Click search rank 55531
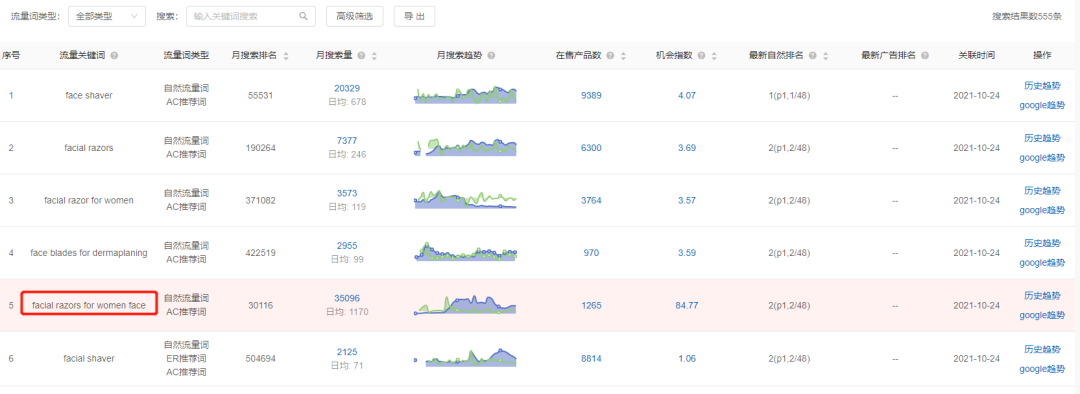This screenshot has width=1080, height=394. point(260,96)
